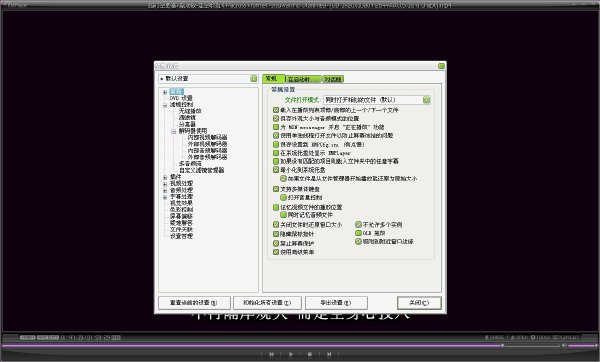Screen dimensions: 600x362
Task: Click the 关闭 (C) button
Action: pos(419,303)
